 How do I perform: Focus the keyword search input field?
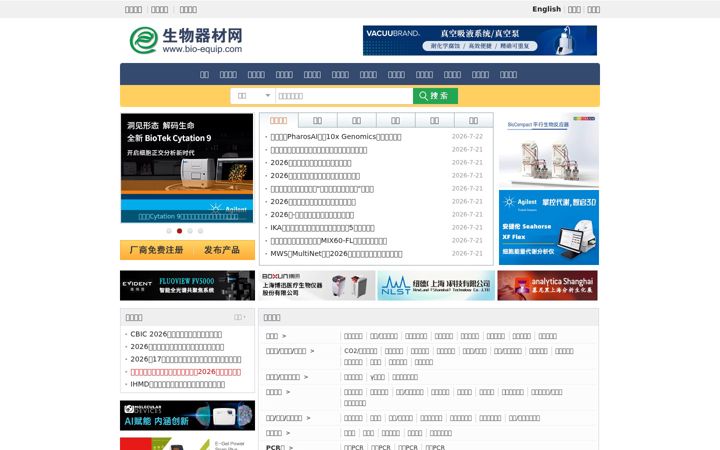[344, 96]
